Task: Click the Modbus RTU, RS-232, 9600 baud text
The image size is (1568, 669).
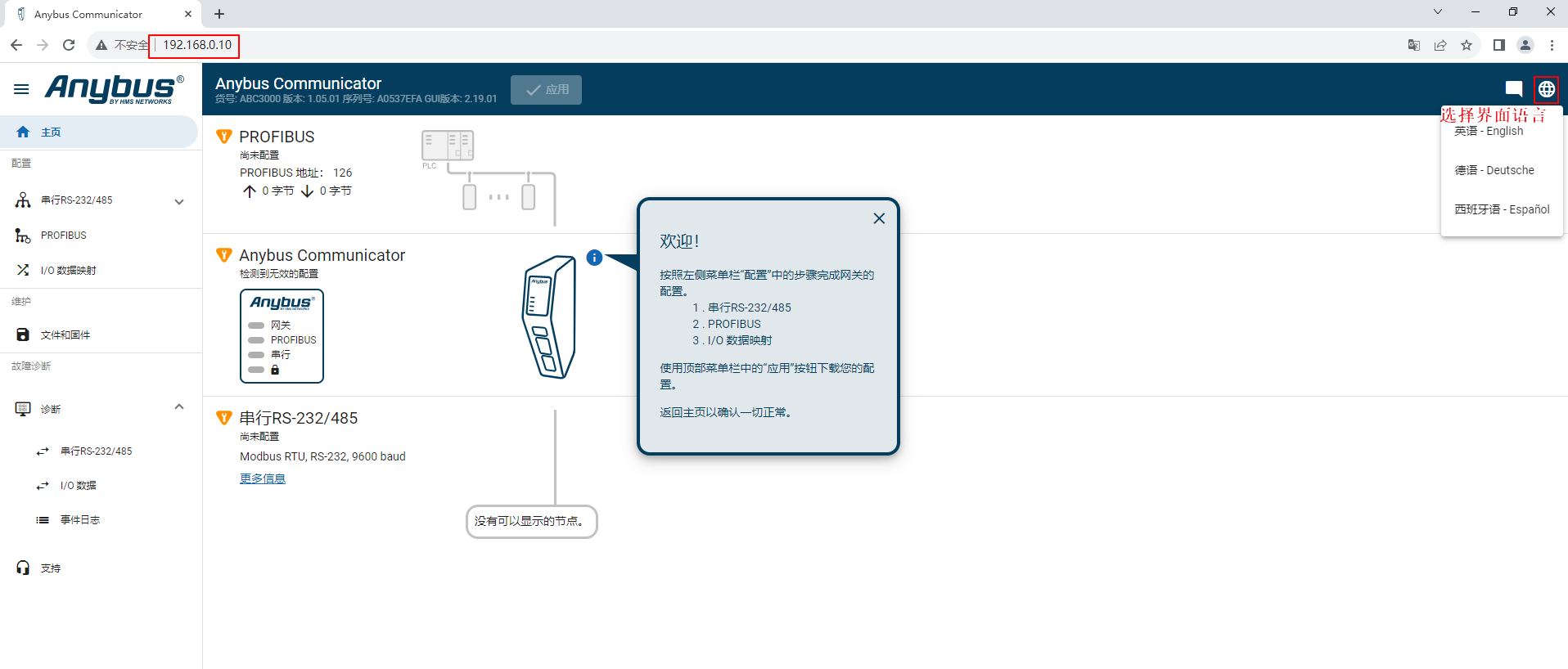Action: 322,456
